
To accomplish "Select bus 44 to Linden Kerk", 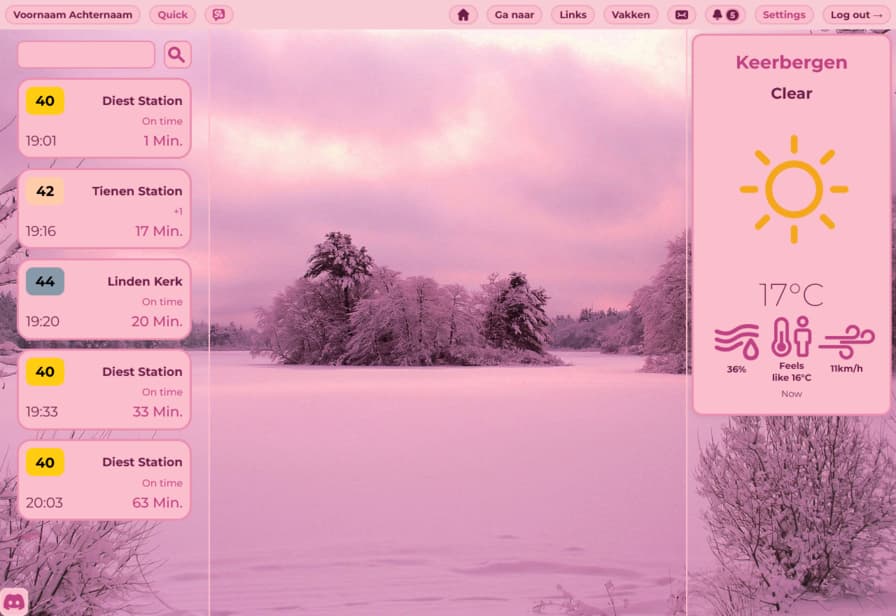I will pos(104,300).
